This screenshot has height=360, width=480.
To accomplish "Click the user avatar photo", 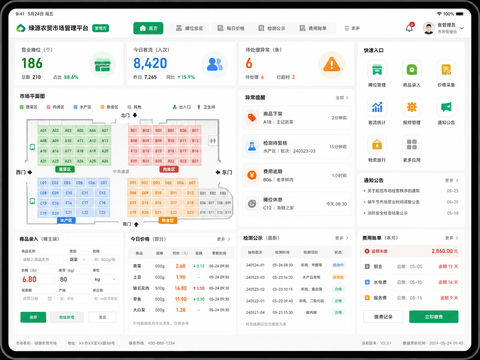I will click(x=429, y=28).
